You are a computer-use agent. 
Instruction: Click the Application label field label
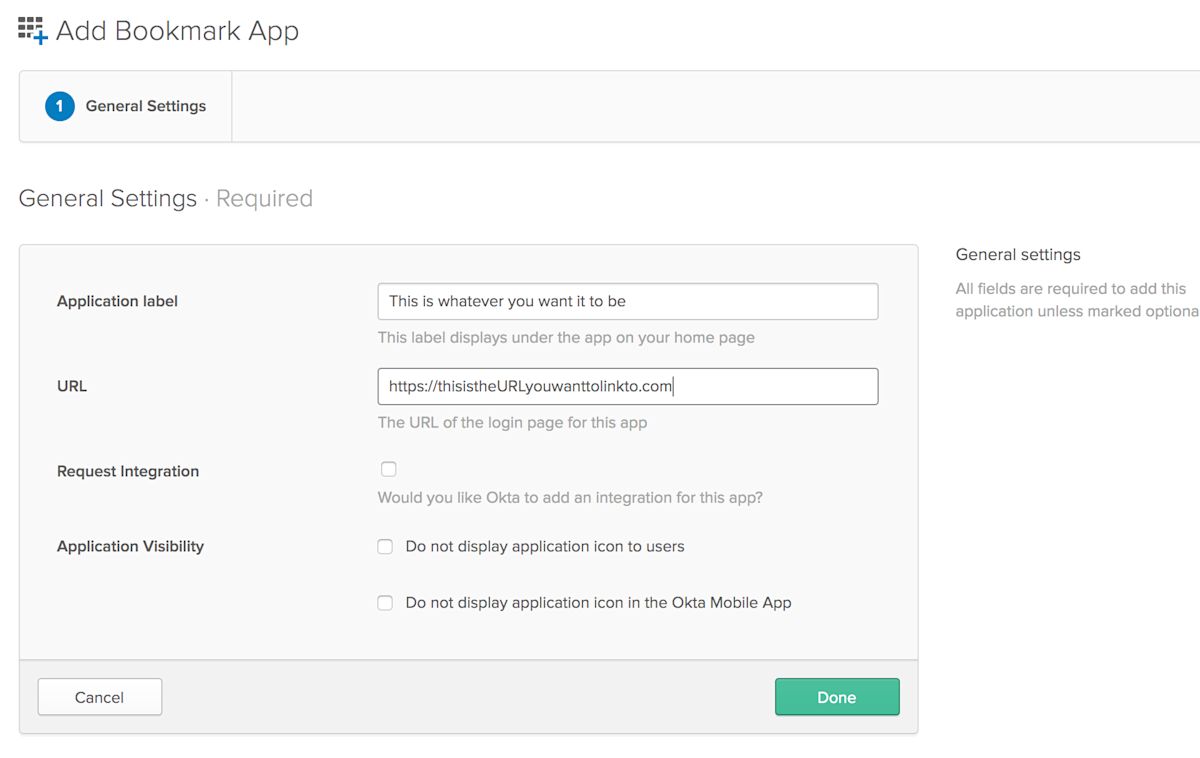tap(117, 301)
